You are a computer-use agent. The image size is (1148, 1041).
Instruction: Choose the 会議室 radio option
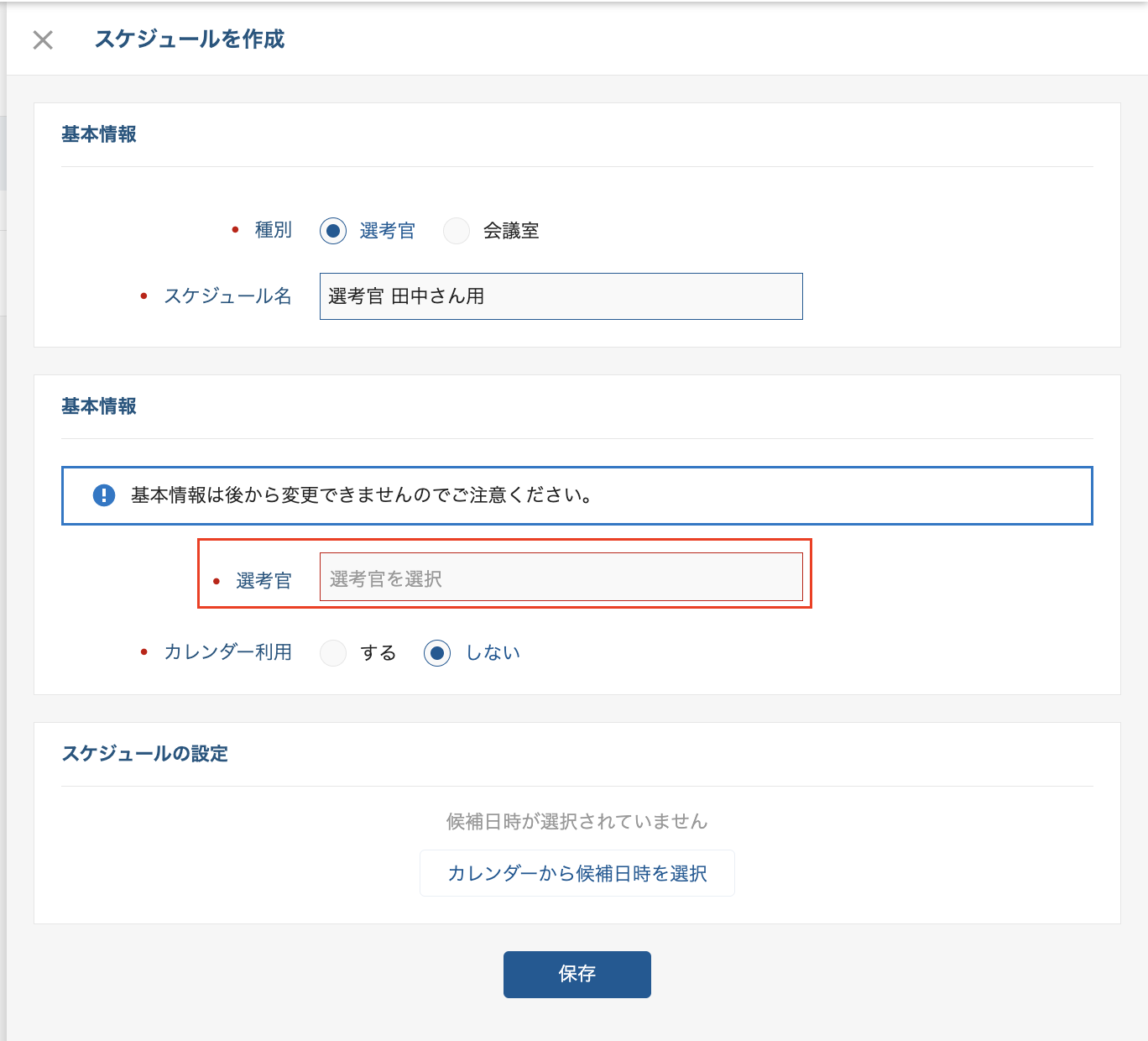[x=457, y=231]
